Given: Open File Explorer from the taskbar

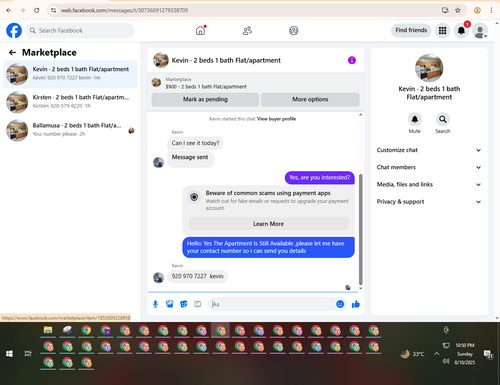Looking at the screenshot, I should (x=48, y=330).
